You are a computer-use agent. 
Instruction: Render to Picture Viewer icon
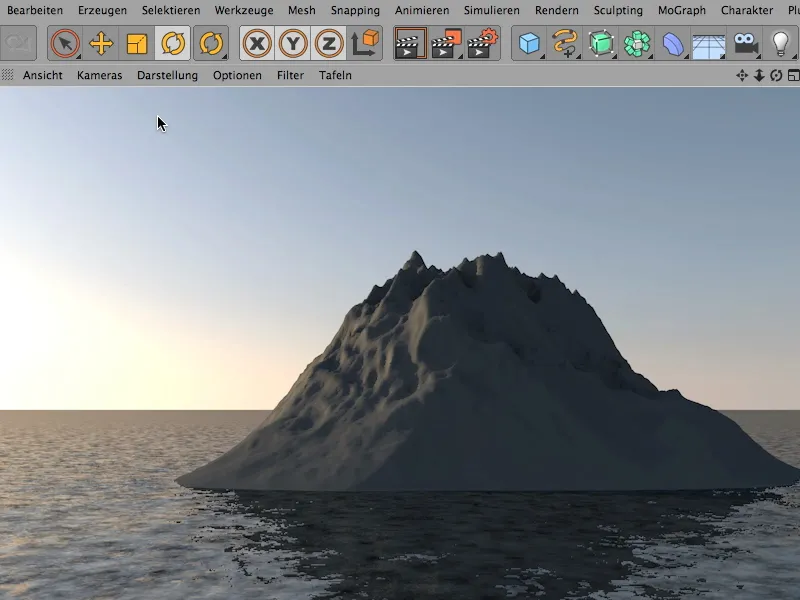(446, 43)
